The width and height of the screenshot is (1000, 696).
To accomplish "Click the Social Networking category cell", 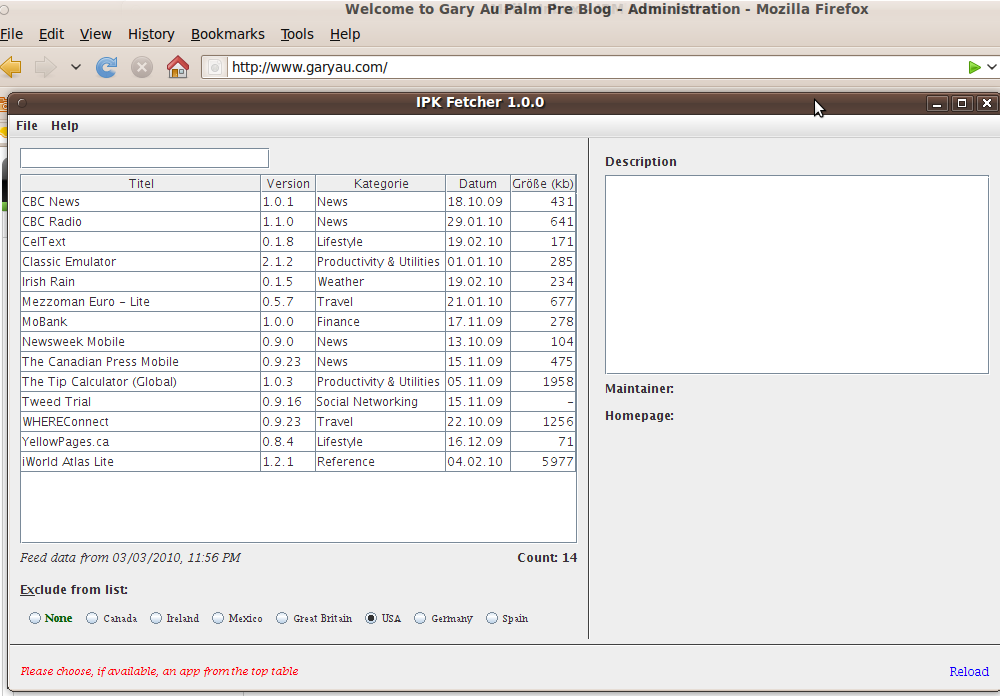I will click(381, 401).
